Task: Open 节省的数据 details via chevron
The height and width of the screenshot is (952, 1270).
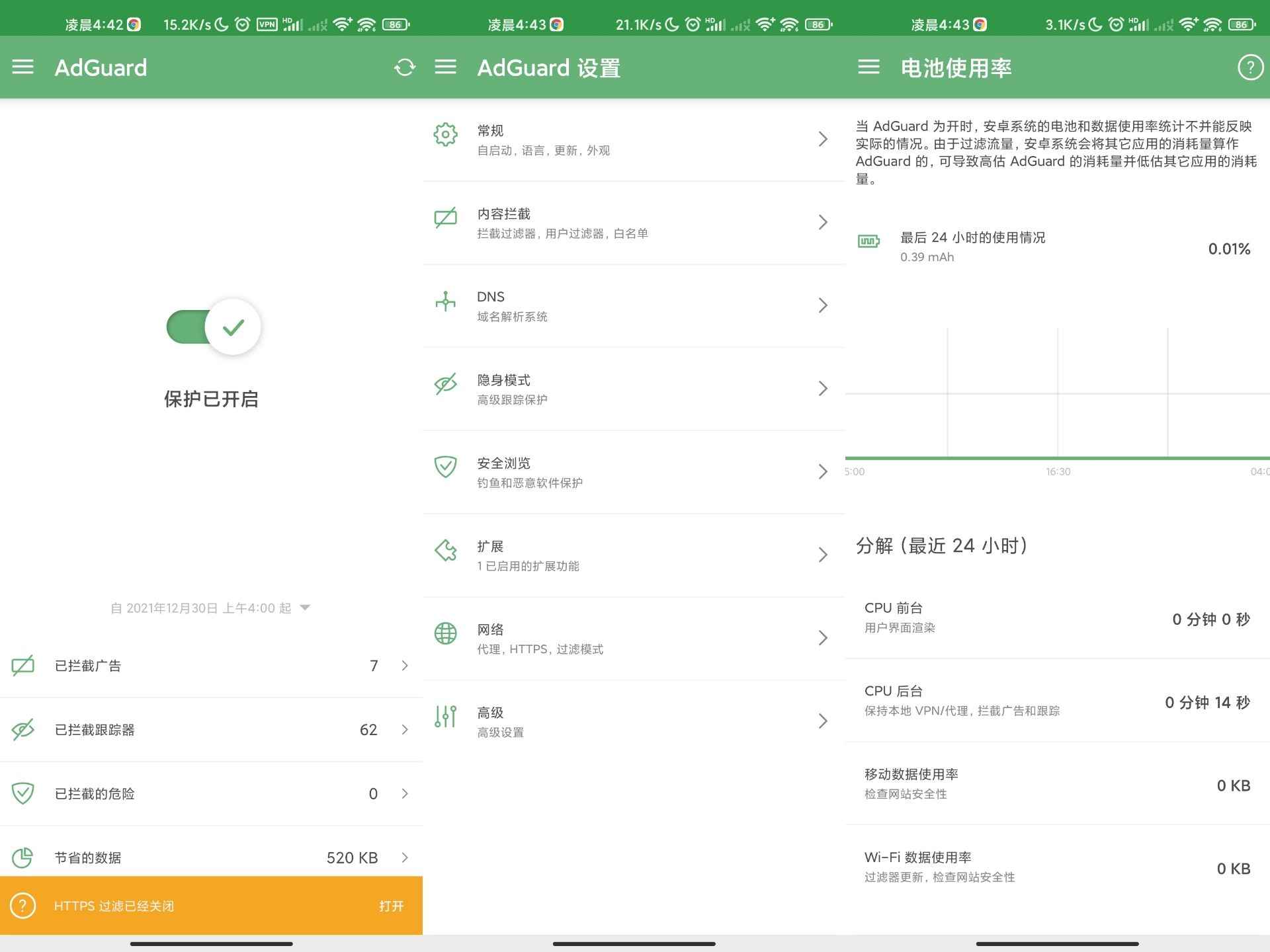Action: [405, 857]
